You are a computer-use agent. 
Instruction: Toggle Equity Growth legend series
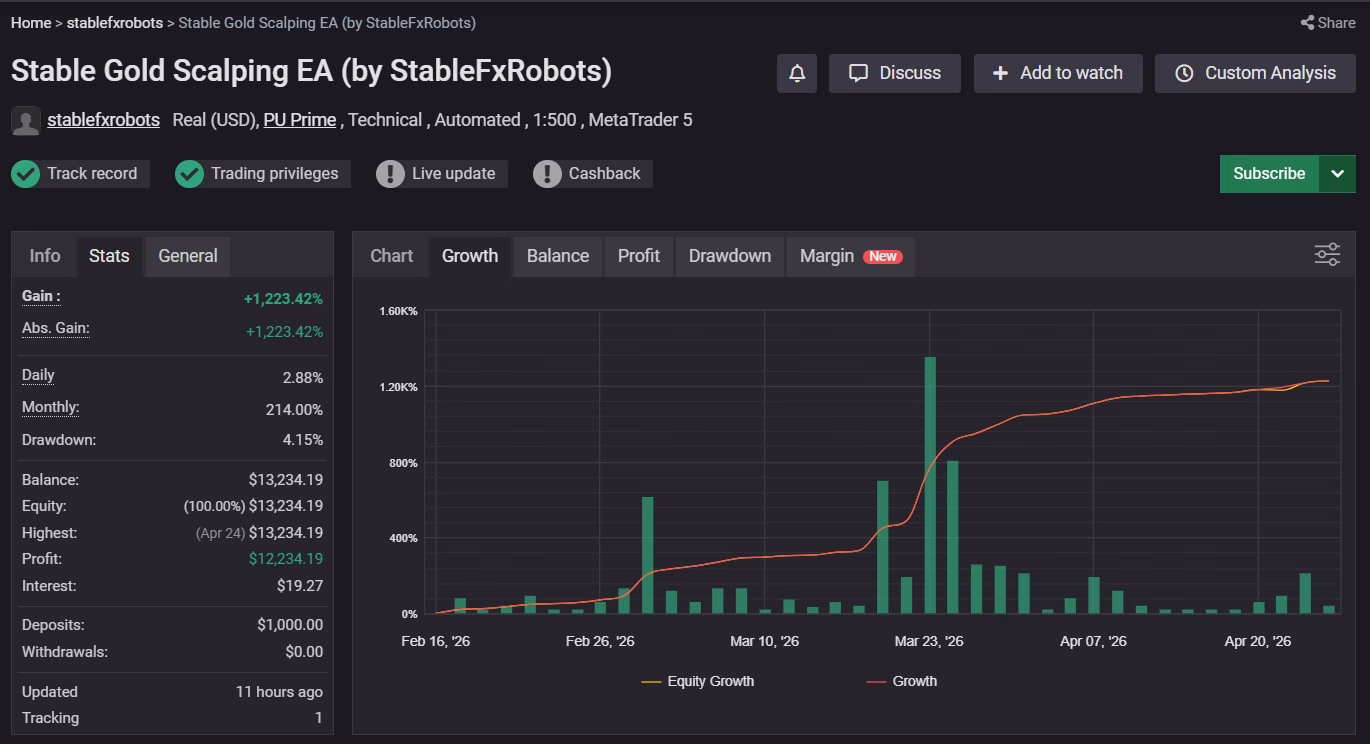point(698,681)
